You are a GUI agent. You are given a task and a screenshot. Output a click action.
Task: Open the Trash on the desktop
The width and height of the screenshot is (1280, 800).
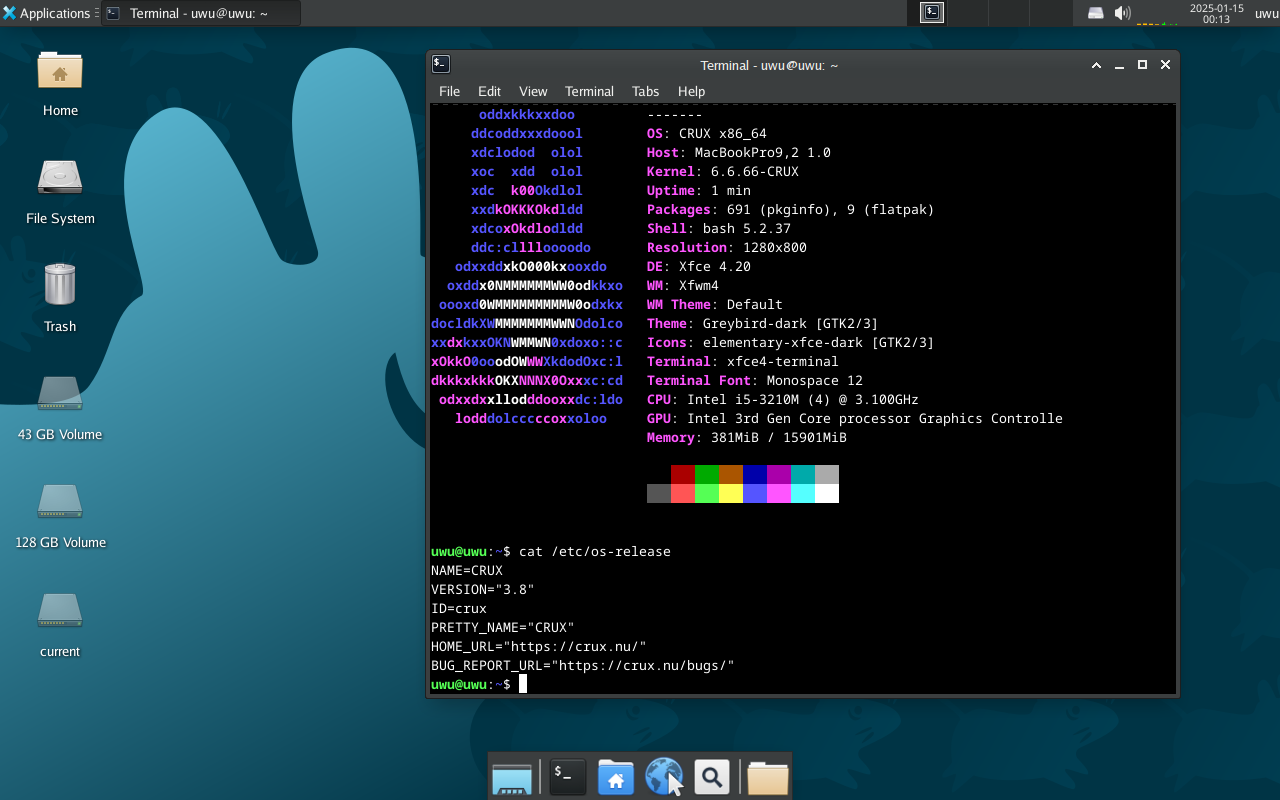click(x=60, y=286)
